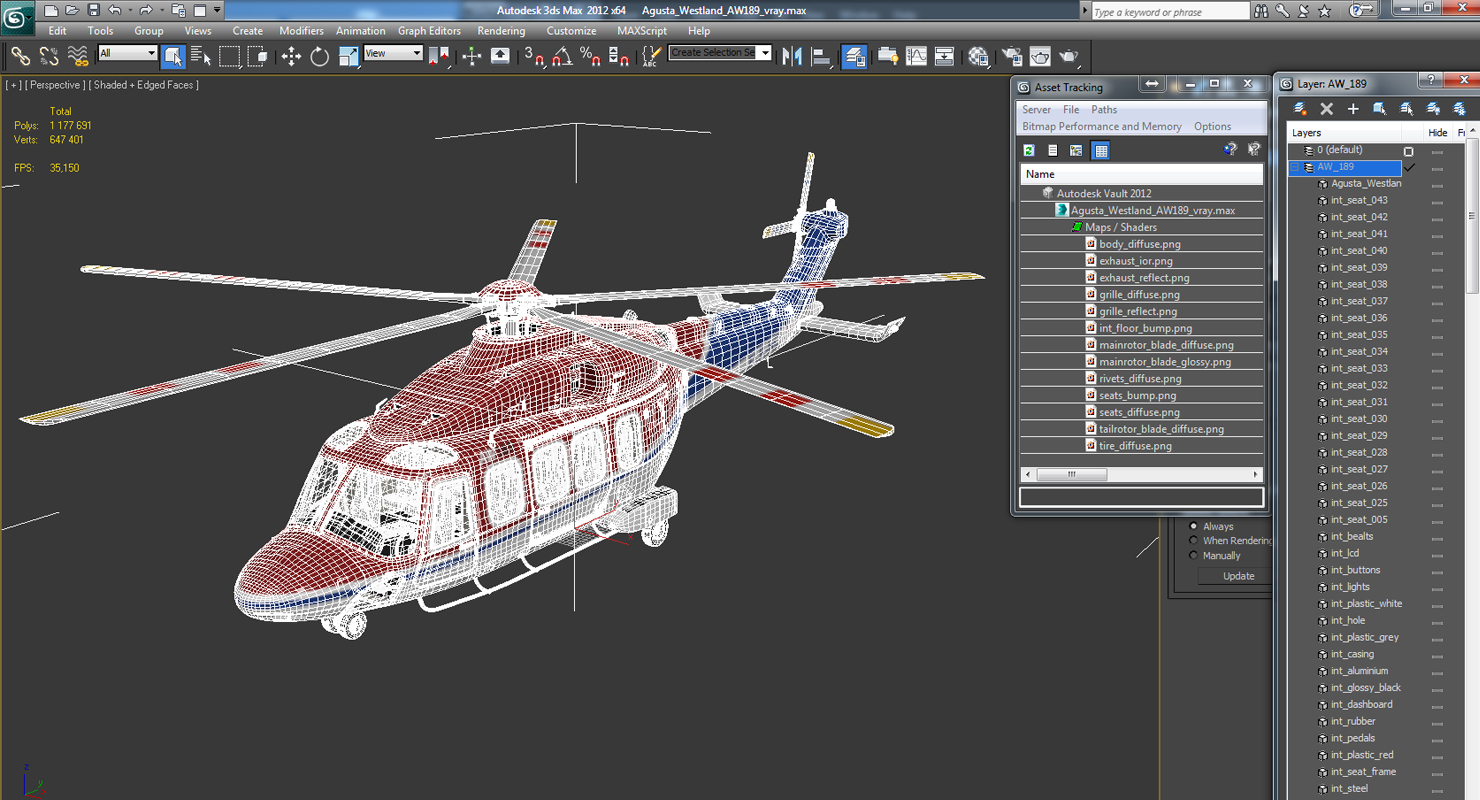Click the Mirror tool icon
This screenshot has width=1480, height=800.
(793, 56)
